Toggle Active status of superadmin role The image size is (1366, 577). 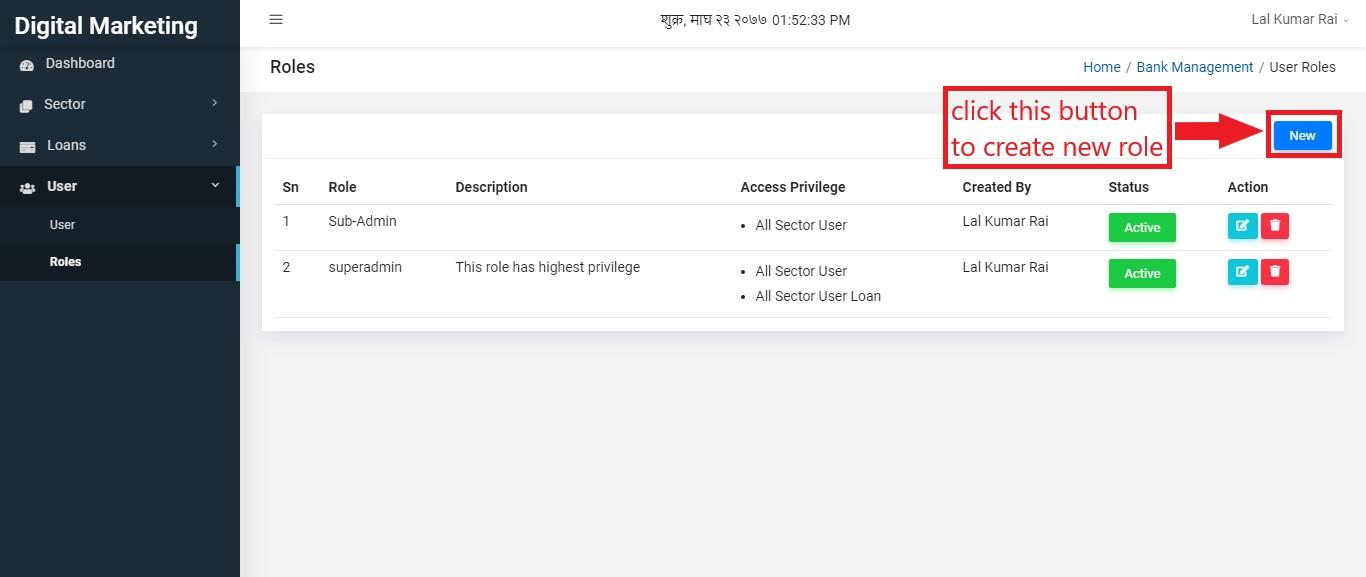click(1142, 273)
